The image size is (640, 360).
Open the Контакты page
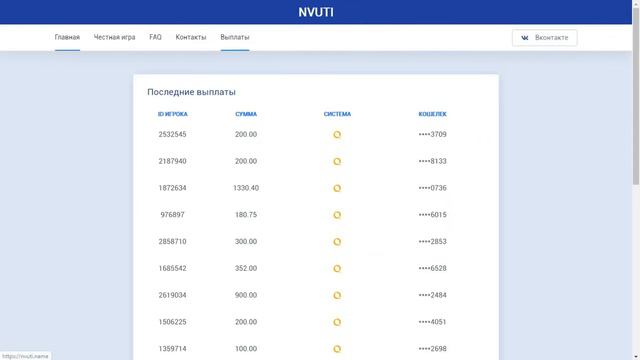pyautogui.click(x=191, y=37)
